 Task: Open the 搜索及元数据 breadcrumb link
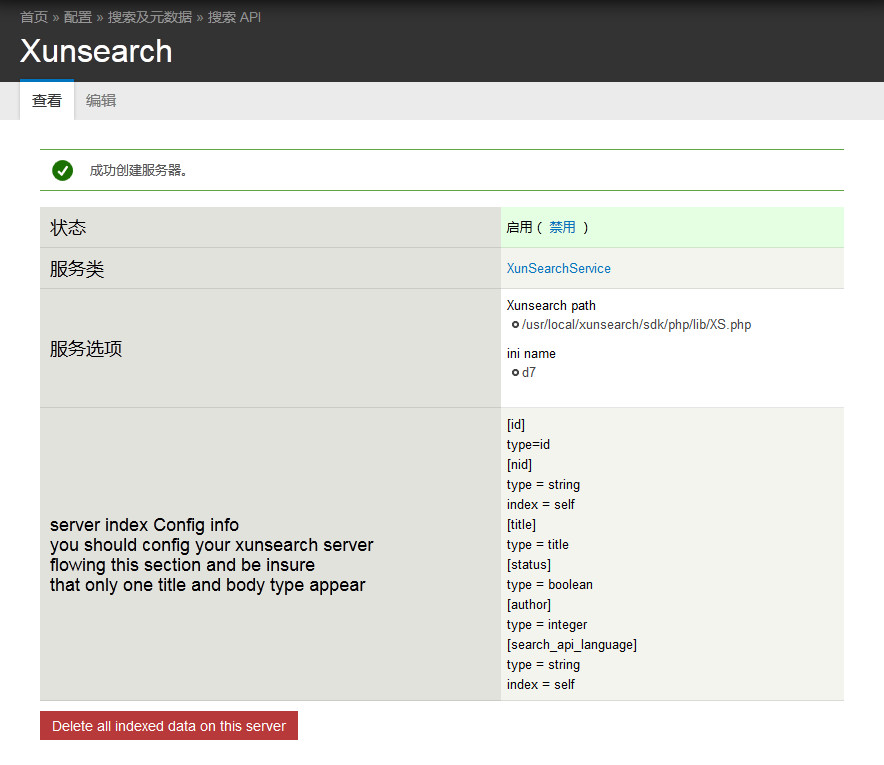coord(150,17)
